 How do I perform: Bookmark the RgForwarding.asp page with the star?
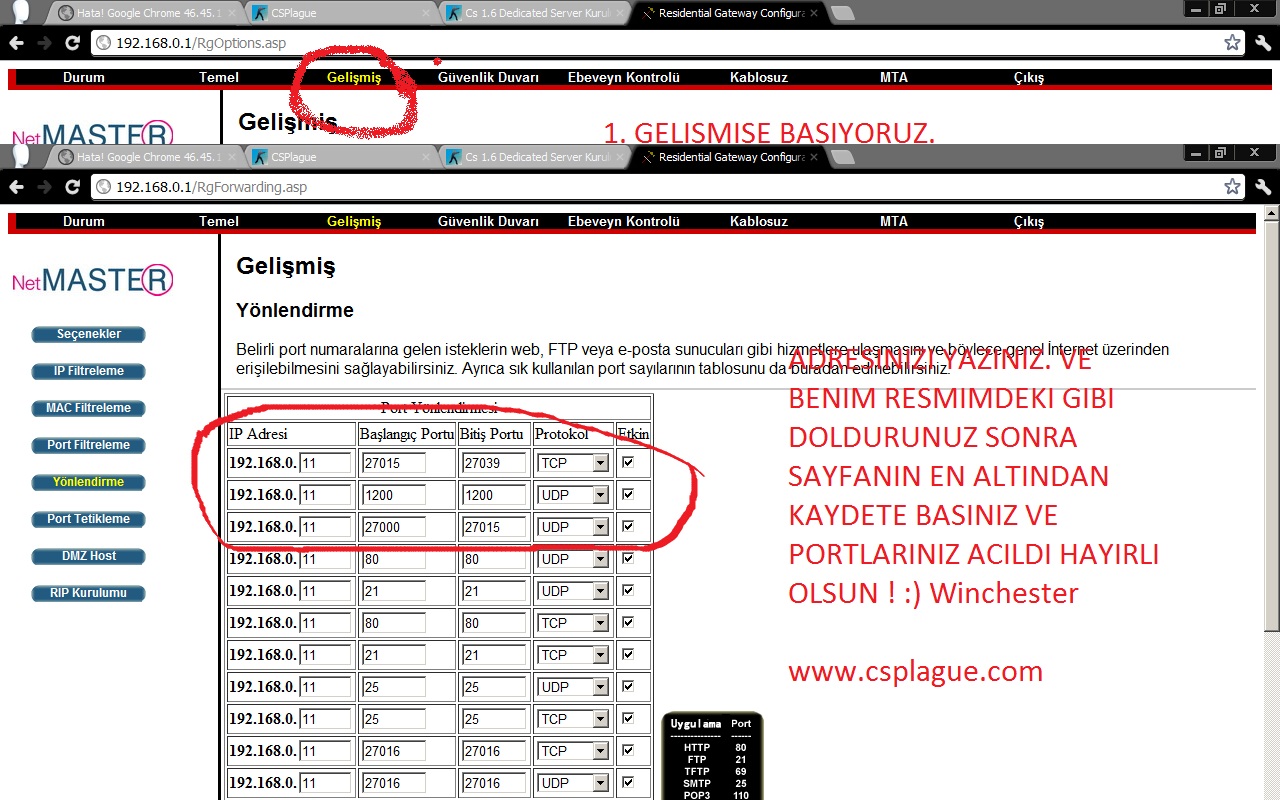click(x=1232, y=187)
